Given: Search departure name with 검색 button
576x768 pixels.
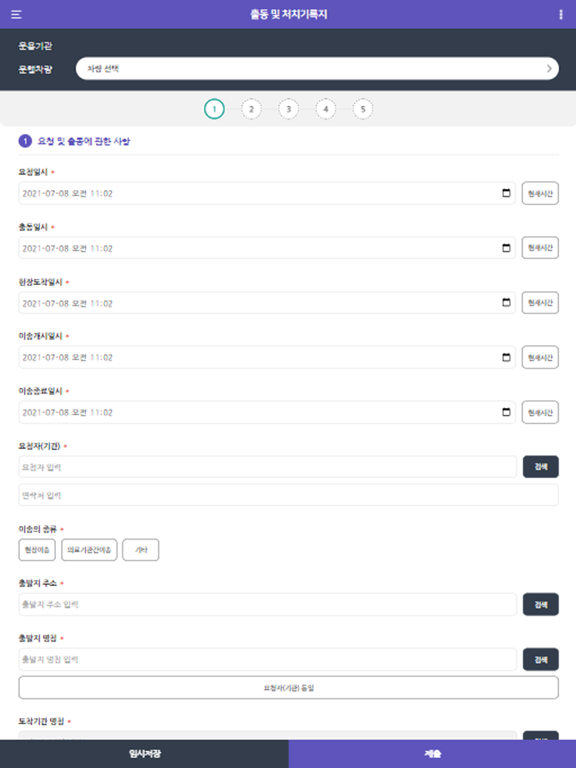Looking at the screenshot, I should click(x=541, y=659).
